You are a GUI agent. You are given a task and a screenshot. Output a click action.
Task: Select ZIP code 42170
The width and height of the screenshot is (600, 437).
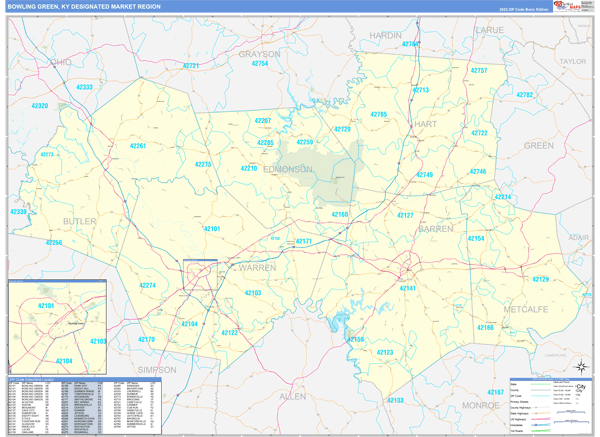[x=147, y=340]
